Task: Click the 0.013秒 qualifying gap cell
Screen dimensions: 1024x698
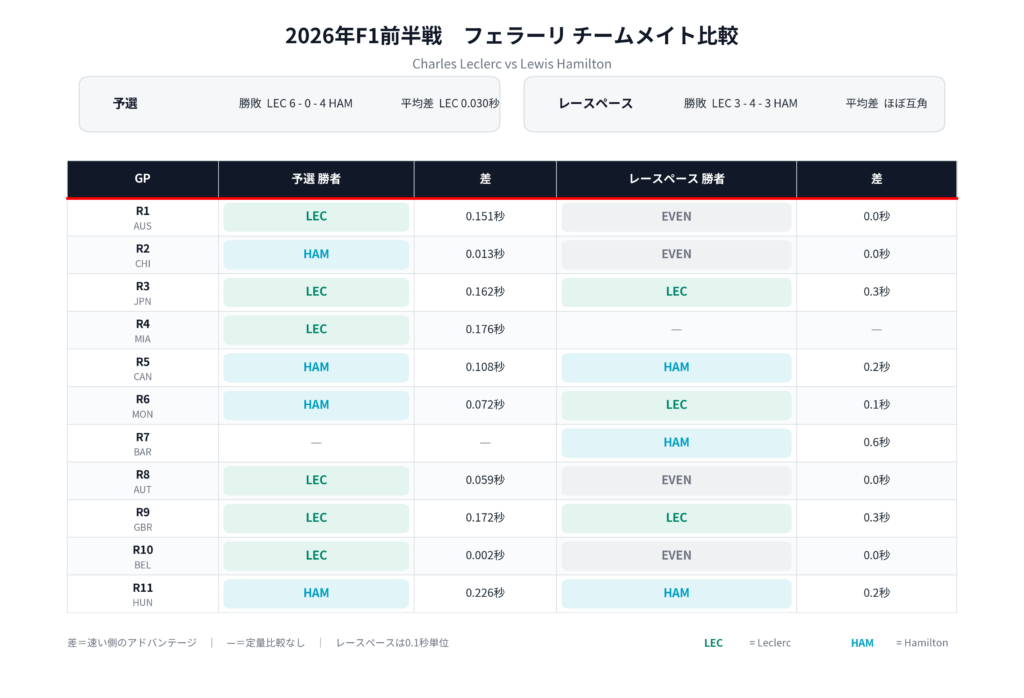Action: point(485,255)
